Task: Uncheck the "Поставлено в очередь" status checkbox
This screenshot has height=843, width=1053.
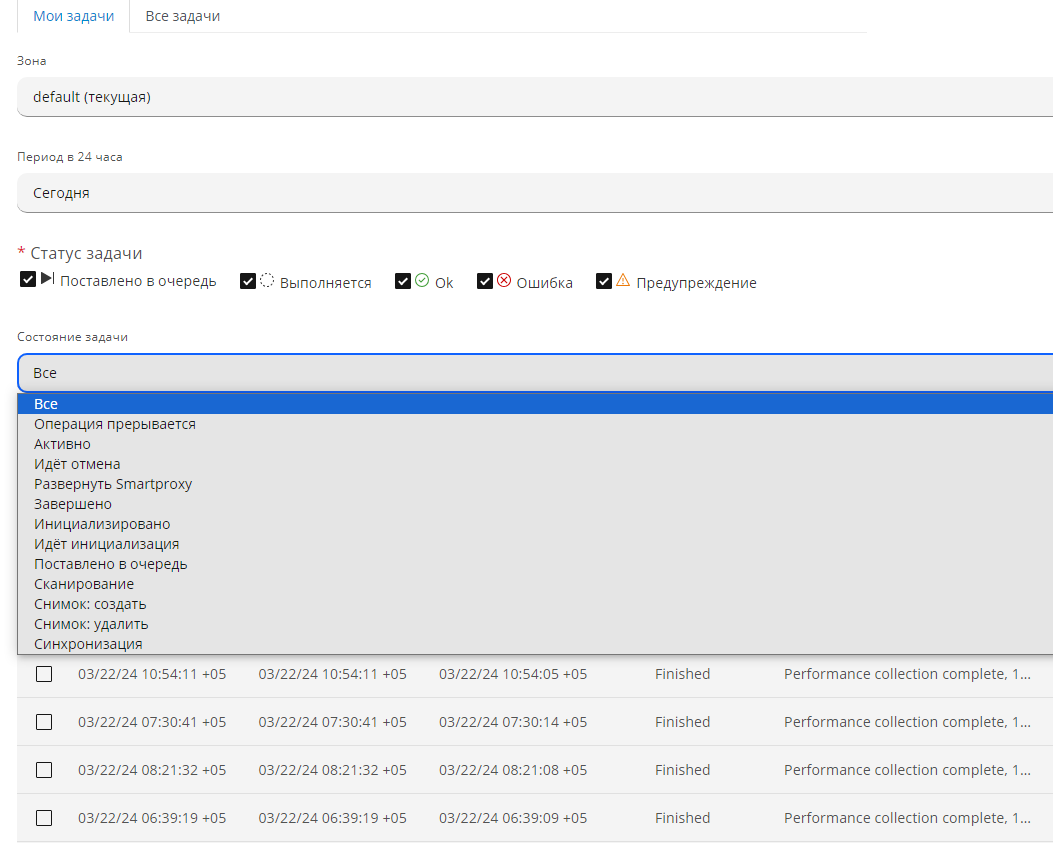Action: [x=28, y=281]
